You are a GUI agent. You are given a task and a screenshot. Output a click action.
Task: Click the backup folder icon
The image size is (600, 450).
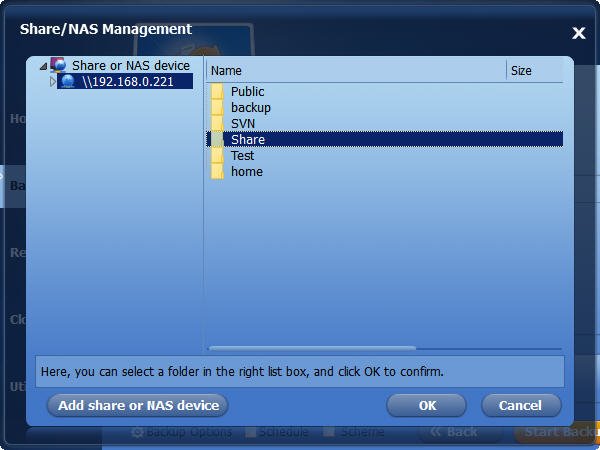click(217, 108)
